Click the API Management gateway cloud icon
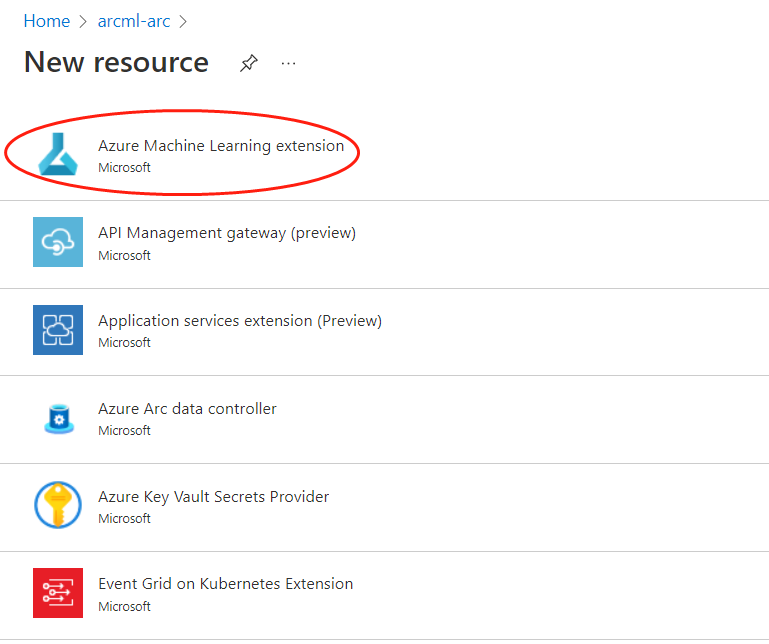 58,242
